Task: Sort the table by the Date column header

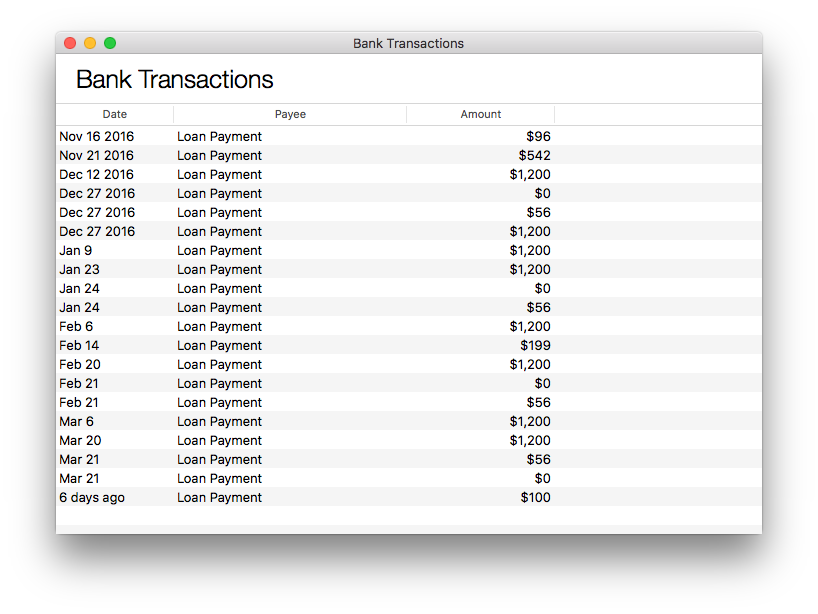Action: coord(114,114)
